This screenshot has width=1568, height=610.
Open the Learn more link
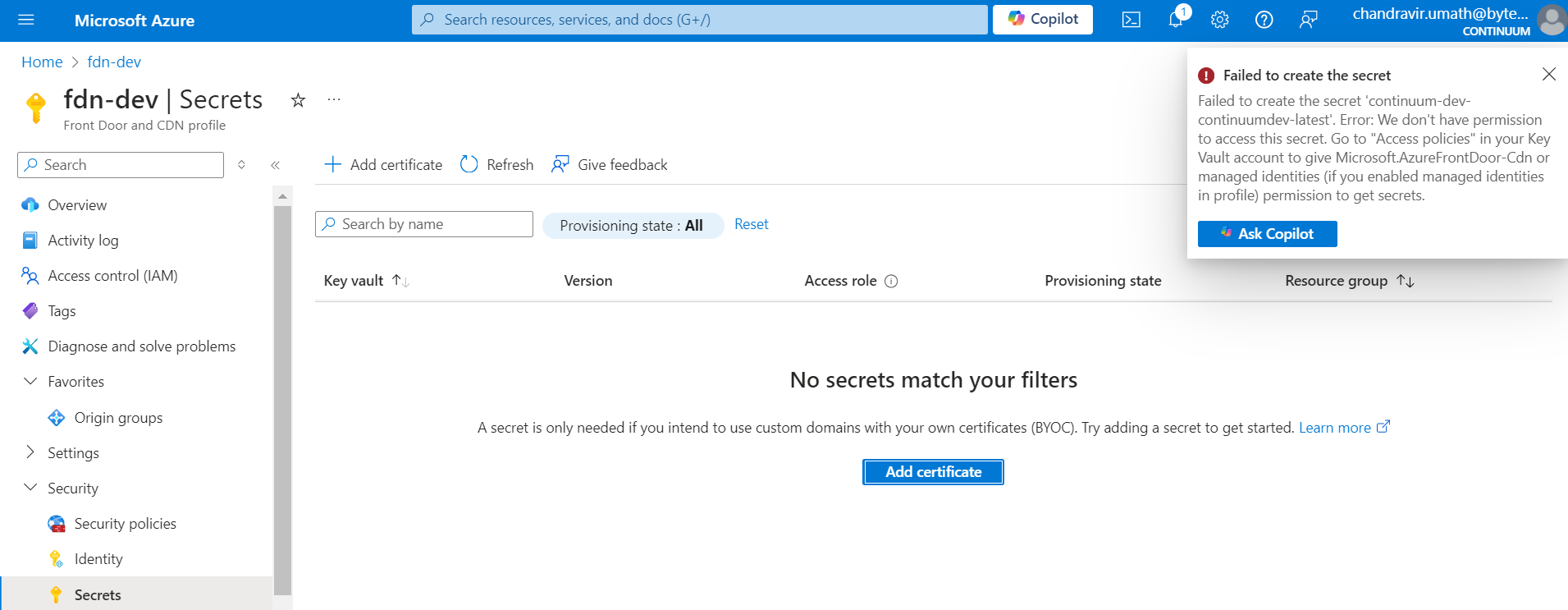tap(1344, 428)
